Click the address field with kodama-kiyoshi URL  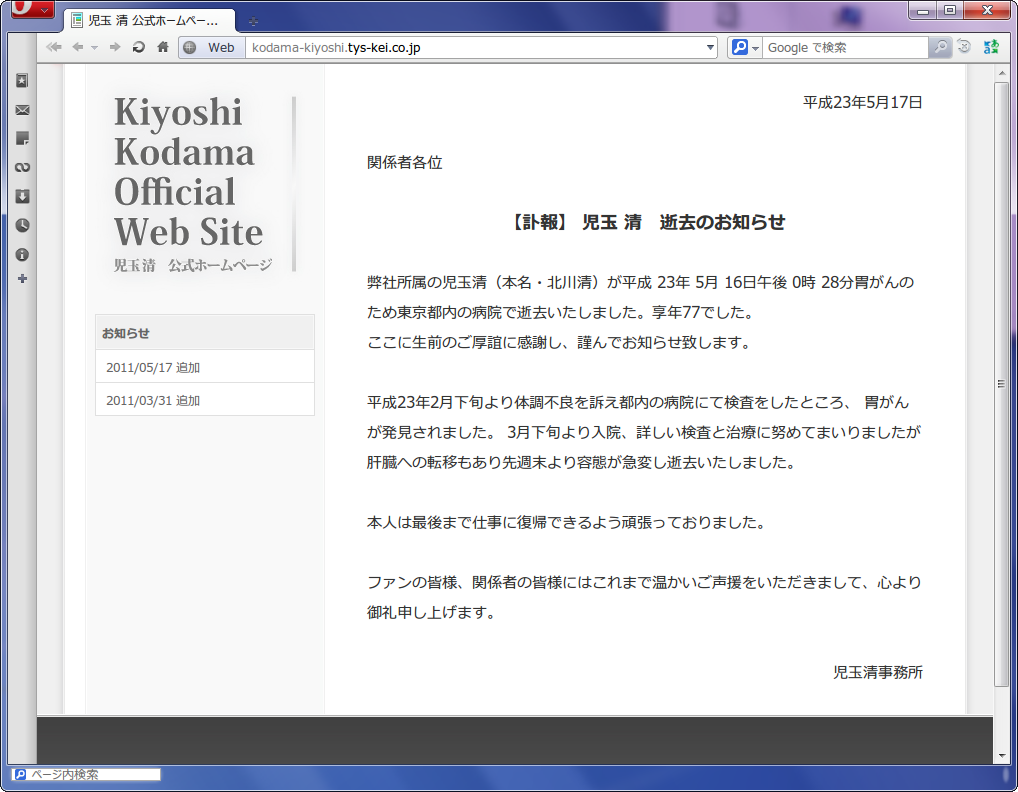[475, 47]
